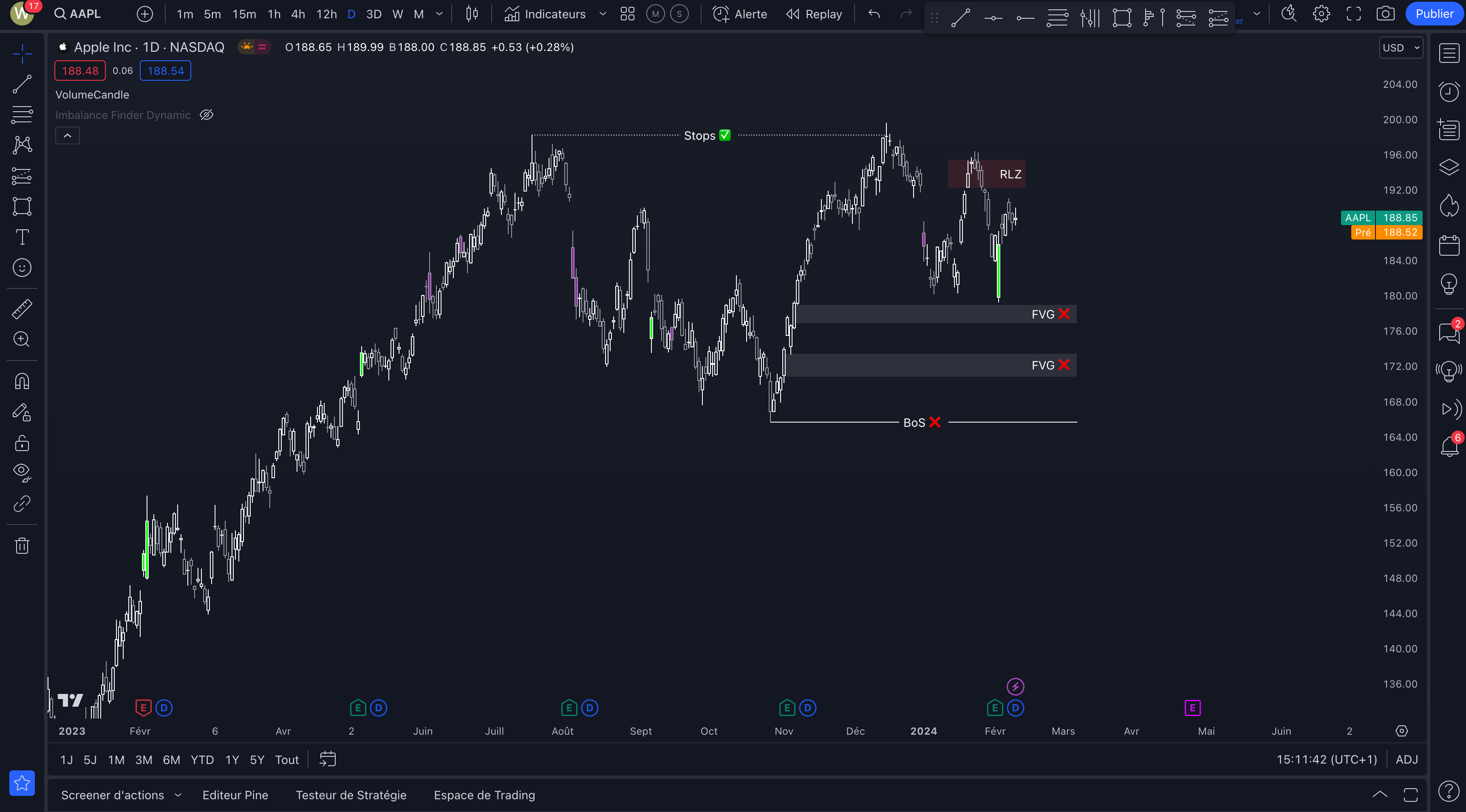Open the object tree layers panel
Image resolution: width=1466 pixels, height=812 pixels.
[1449, 167]
